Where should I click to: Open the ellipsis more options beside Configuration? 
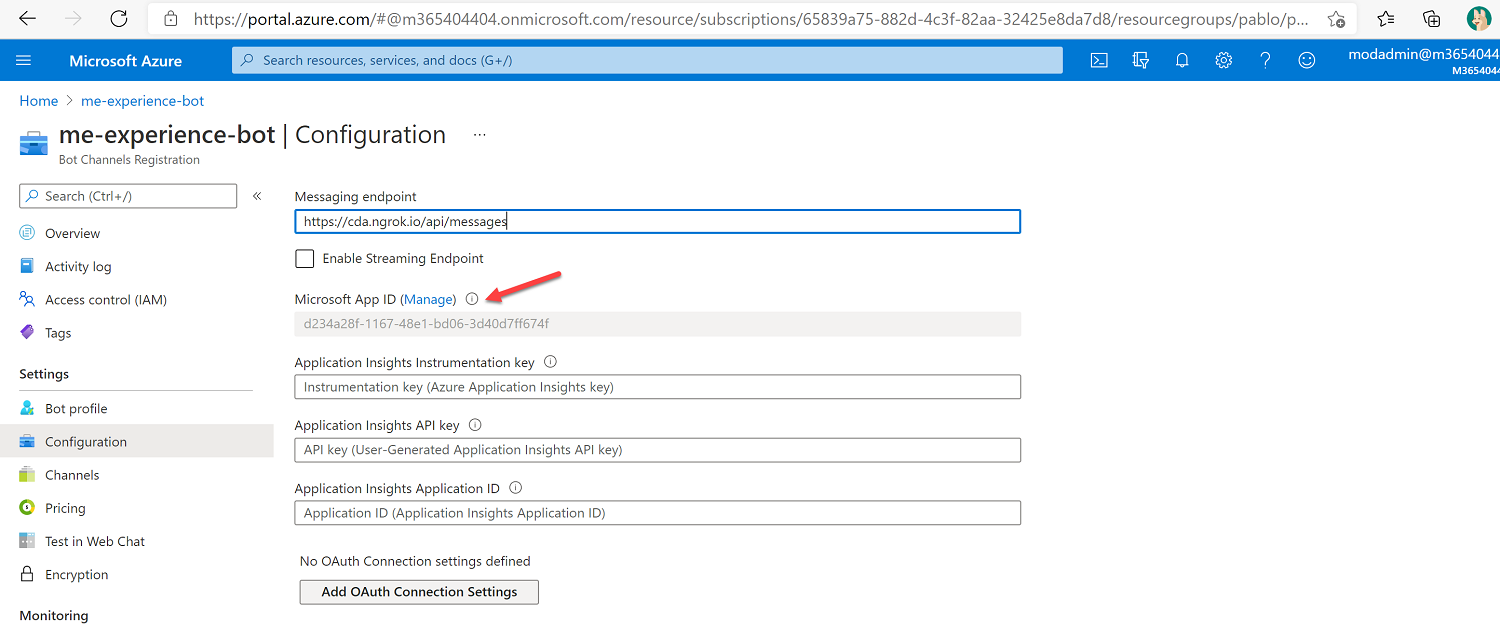(480, 134)
